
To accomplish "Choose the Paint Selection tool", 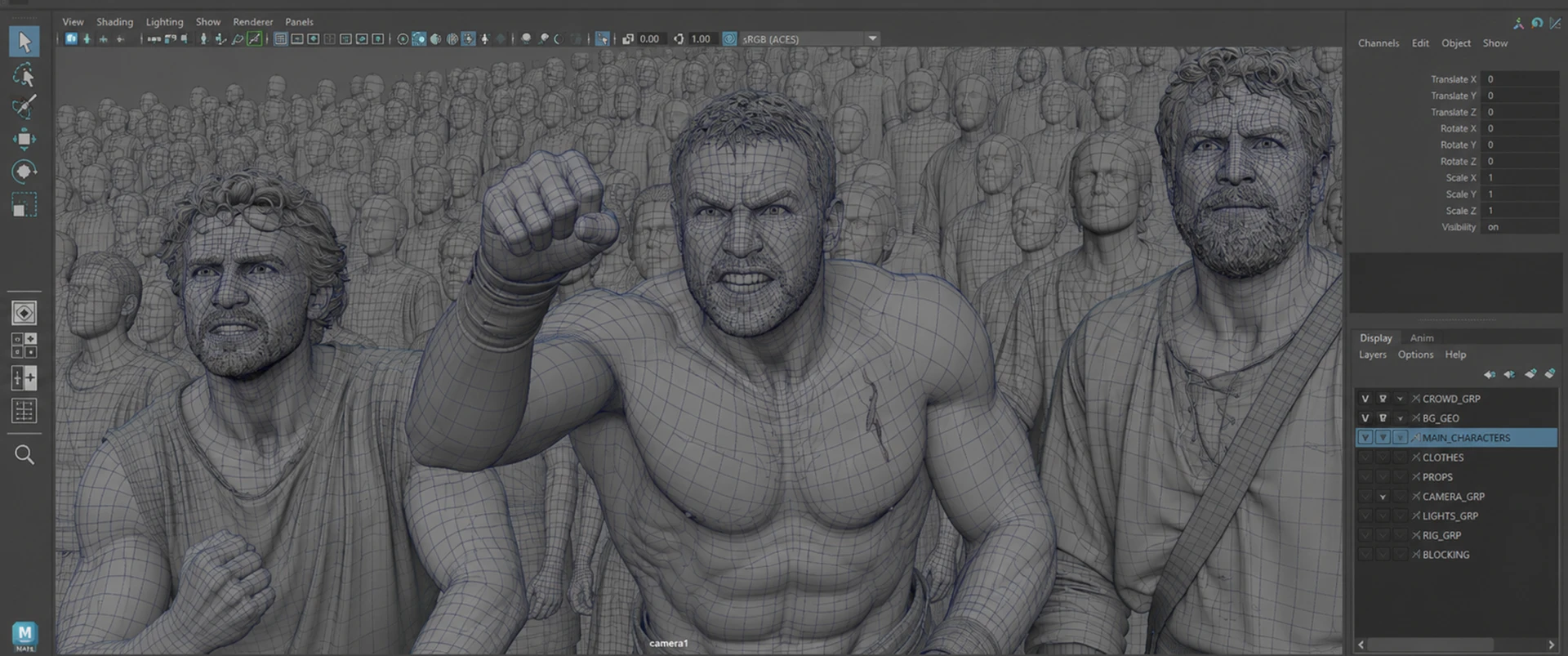I will [24, 106].
